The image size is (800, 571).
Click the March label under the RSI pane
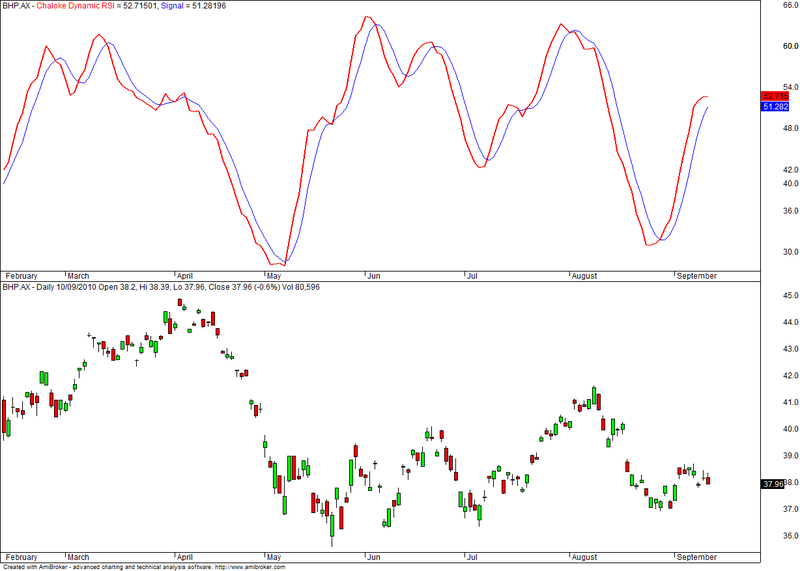tap(78, 276)
